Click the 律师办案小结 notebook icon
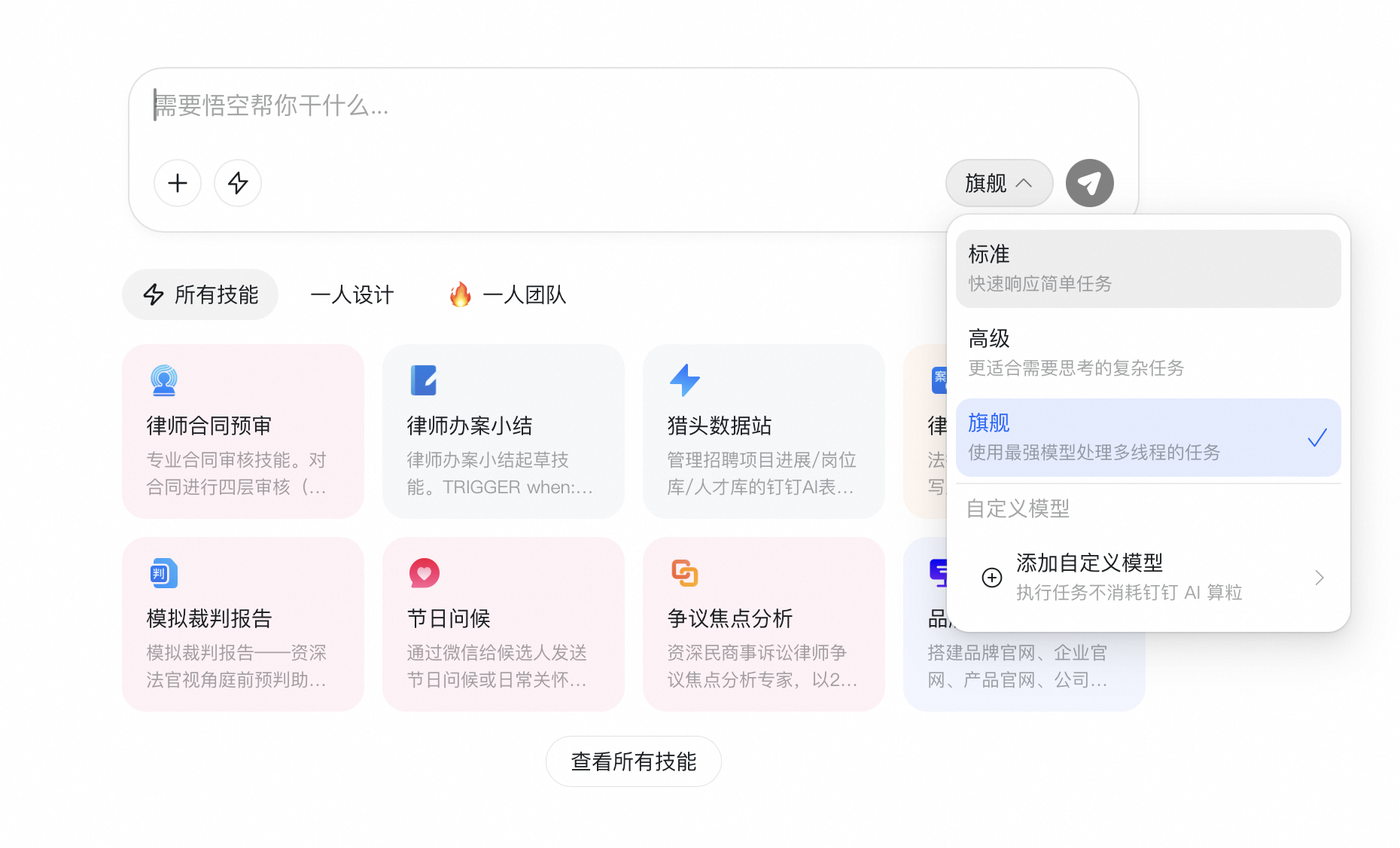1400x848 pixels. [424, 380]
